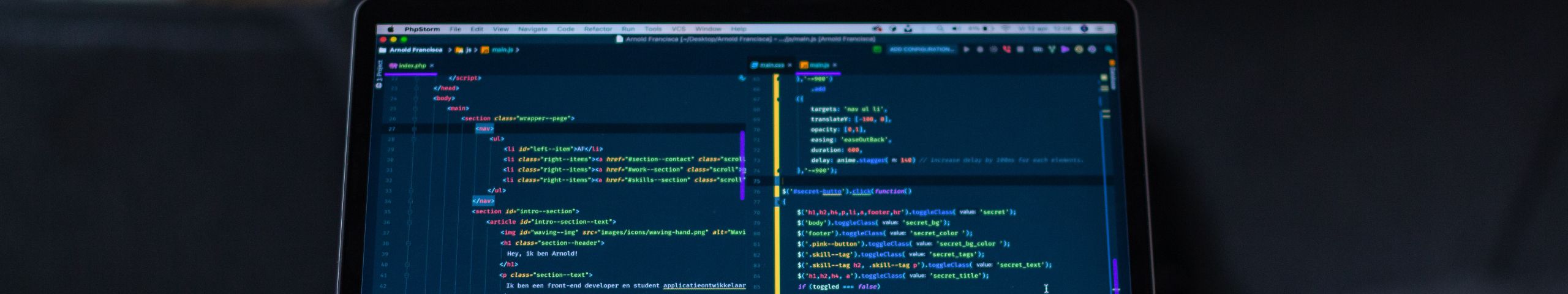Screen dimensions: 1568x294
Task: Expand the chevron after main.js breadcrumb
Action: [518, 50]
